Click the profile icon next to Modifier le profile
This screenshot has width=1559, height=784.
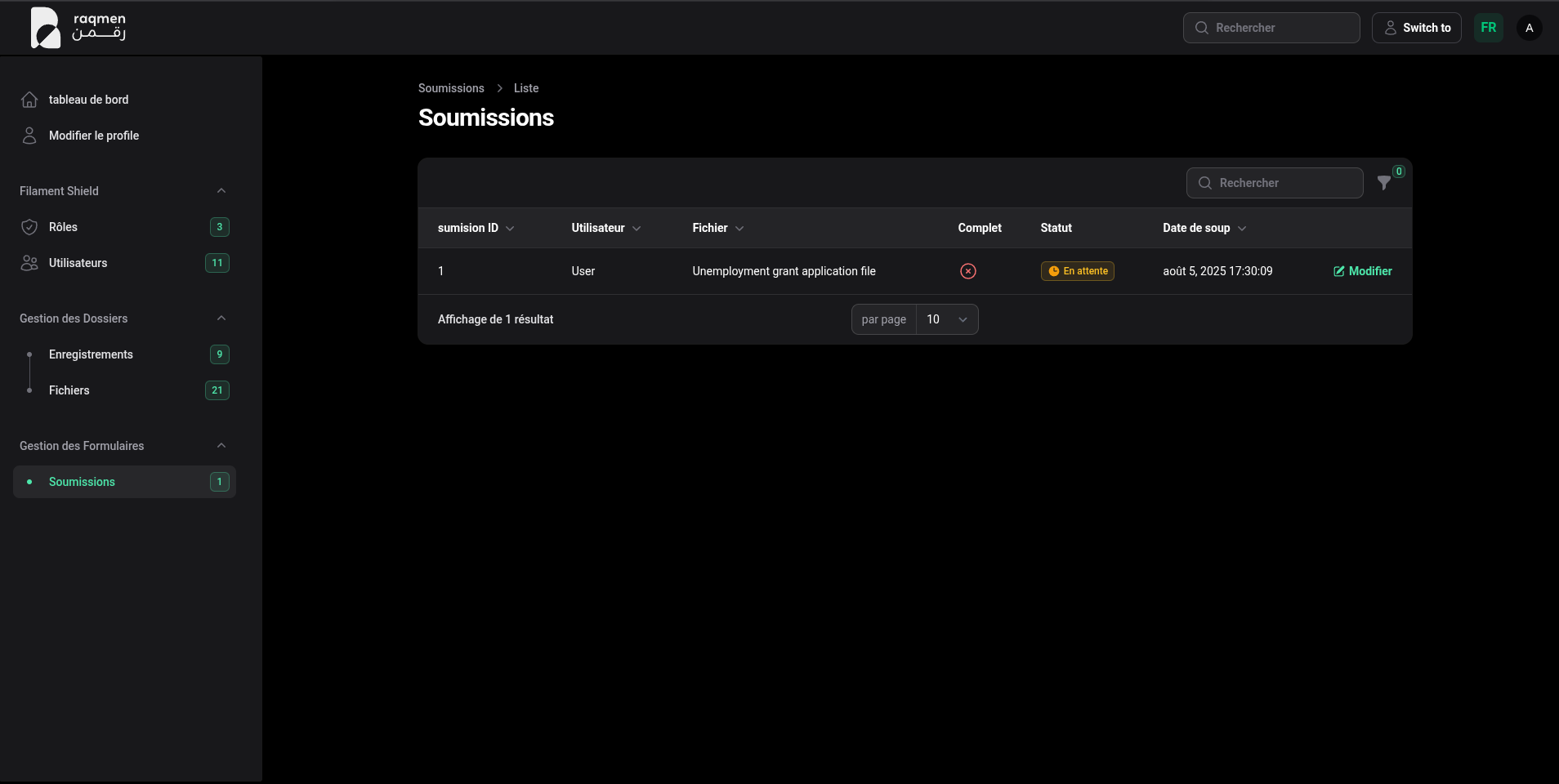tap(29, 136)
